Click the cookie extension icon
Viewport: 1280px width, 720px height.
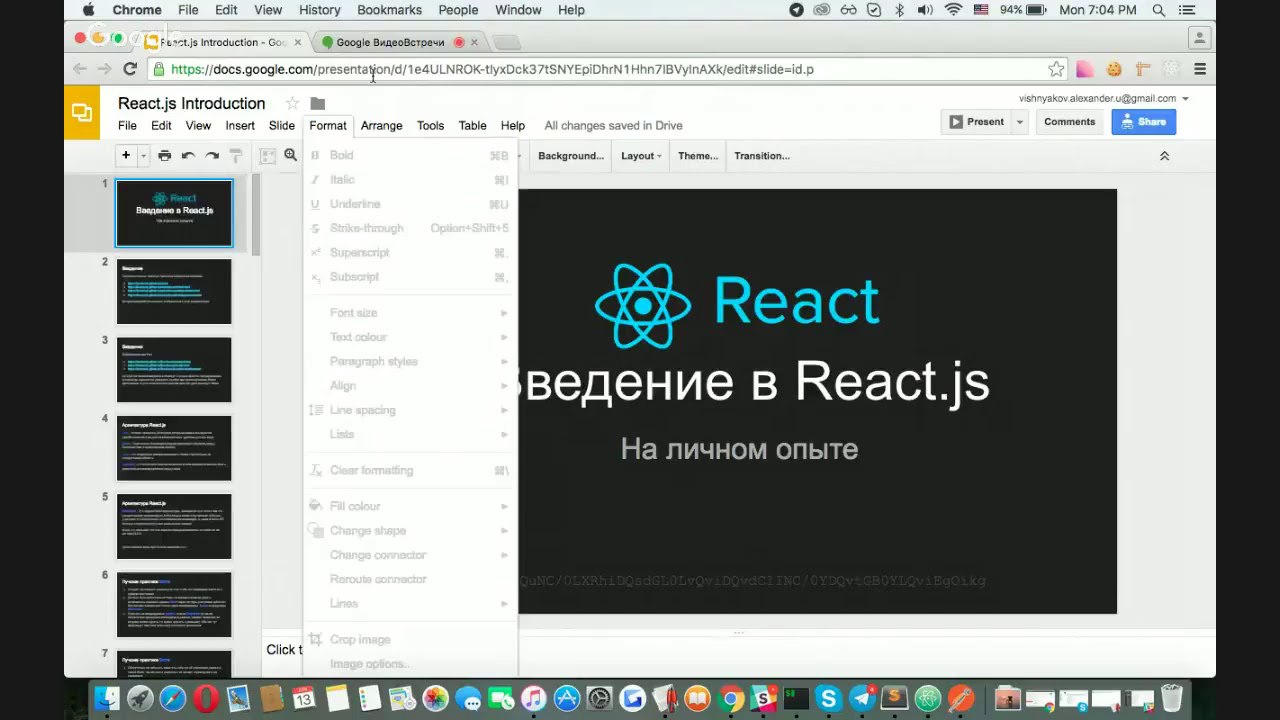(x=1113, y=69)
